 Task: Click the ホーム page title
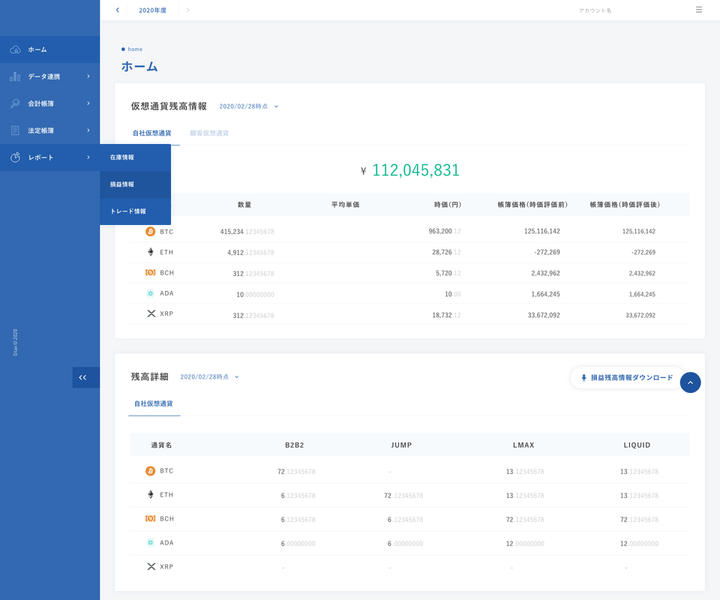pyautogui.click(x=140, y=67)
